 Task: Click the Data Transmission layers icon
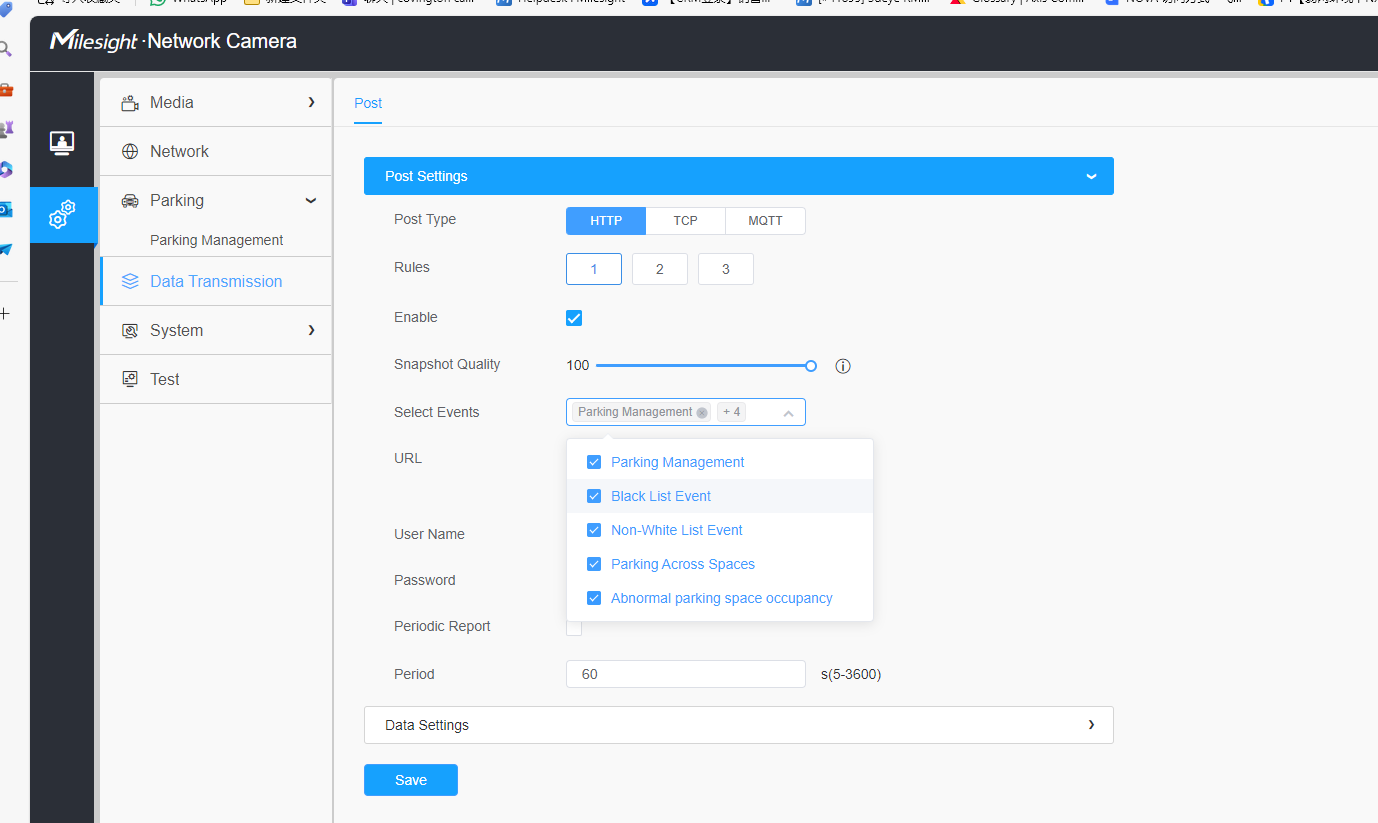130,281
